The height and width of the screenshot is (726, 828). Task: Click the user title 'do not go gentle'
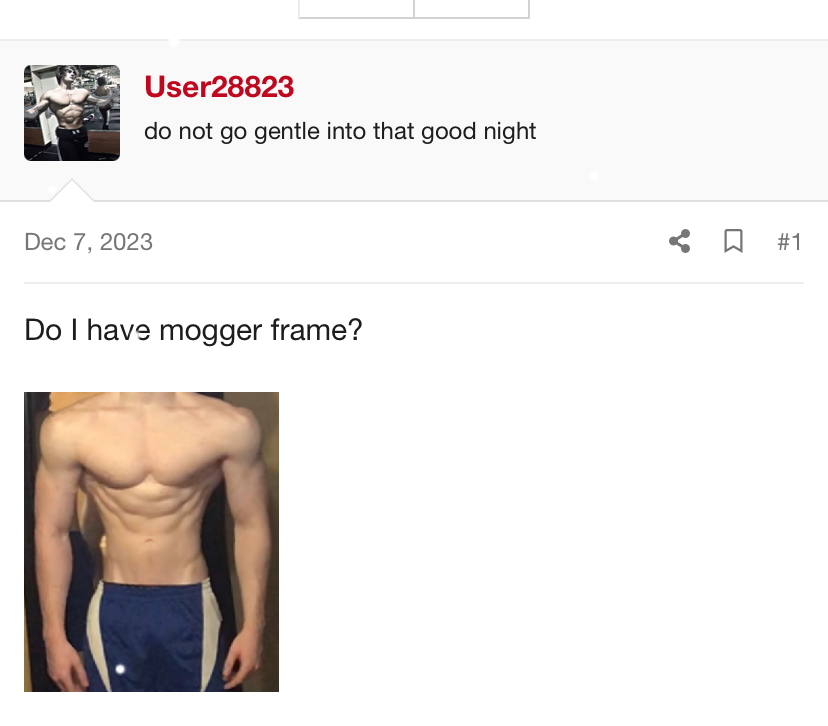click(340, 131)
